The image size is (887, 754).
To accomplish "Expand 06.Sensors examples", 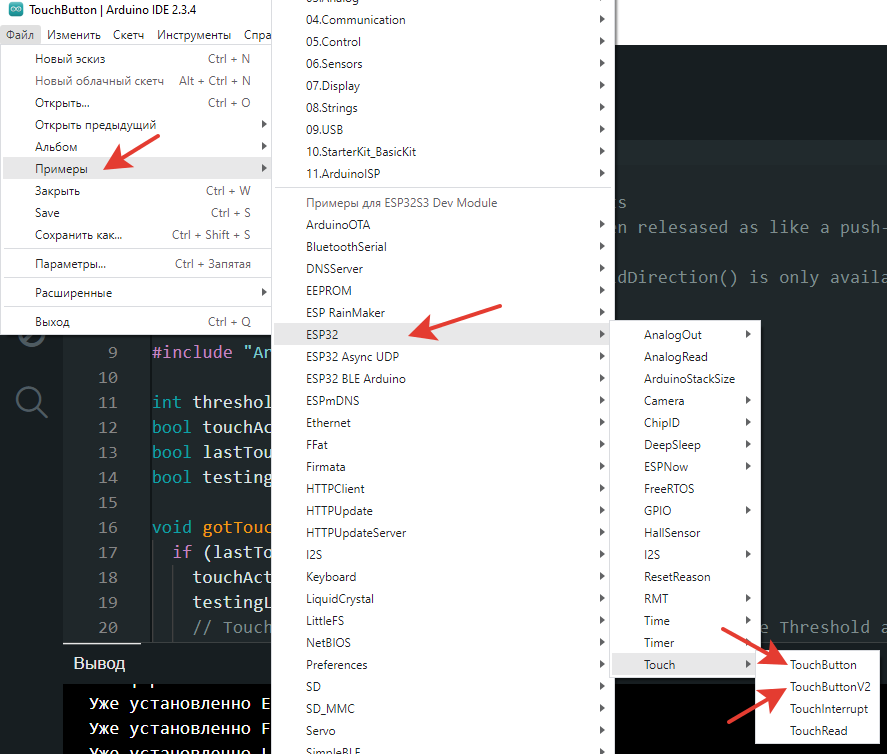I will click(x=442, y=64).
